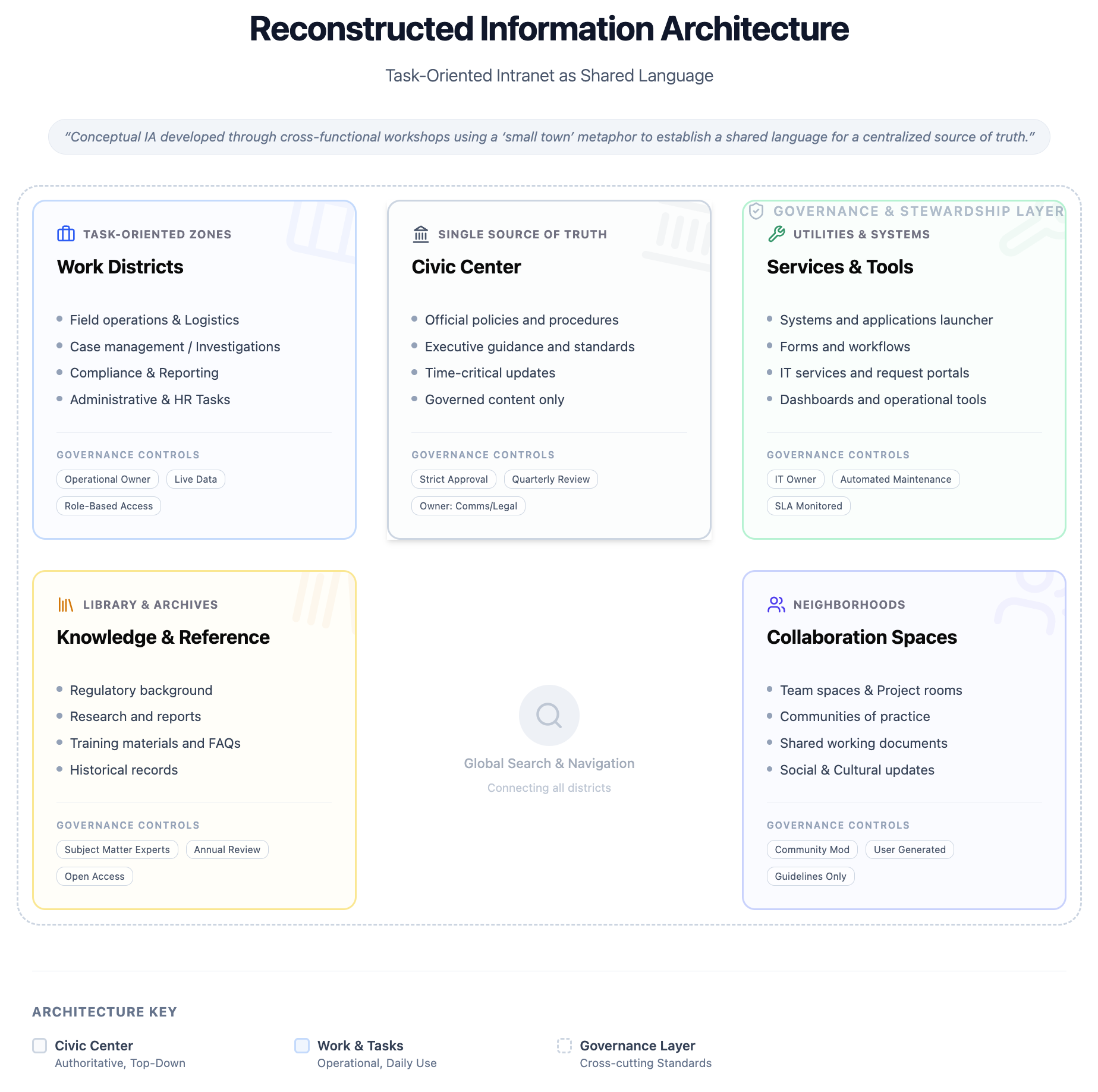Click the Strict Approval badge
The height and width of the screenshot is (1092, 1098).
pyautogui.click(x=453, y=479)
